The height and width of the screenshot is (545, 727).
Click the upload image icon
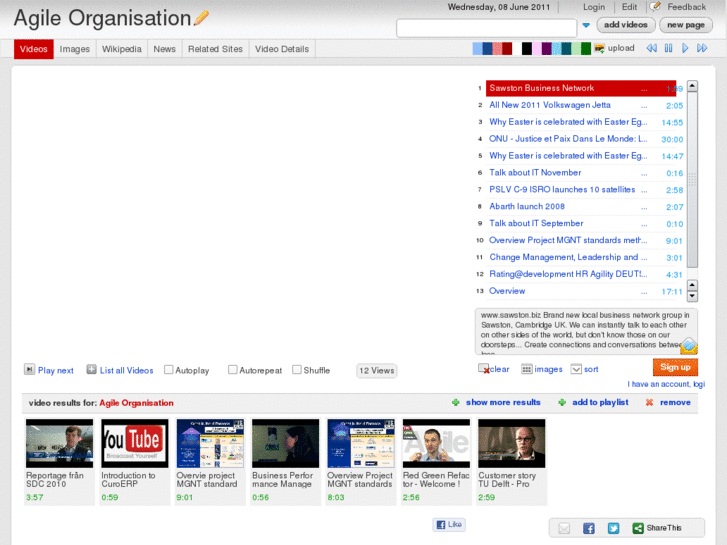(x=599, y=48)
